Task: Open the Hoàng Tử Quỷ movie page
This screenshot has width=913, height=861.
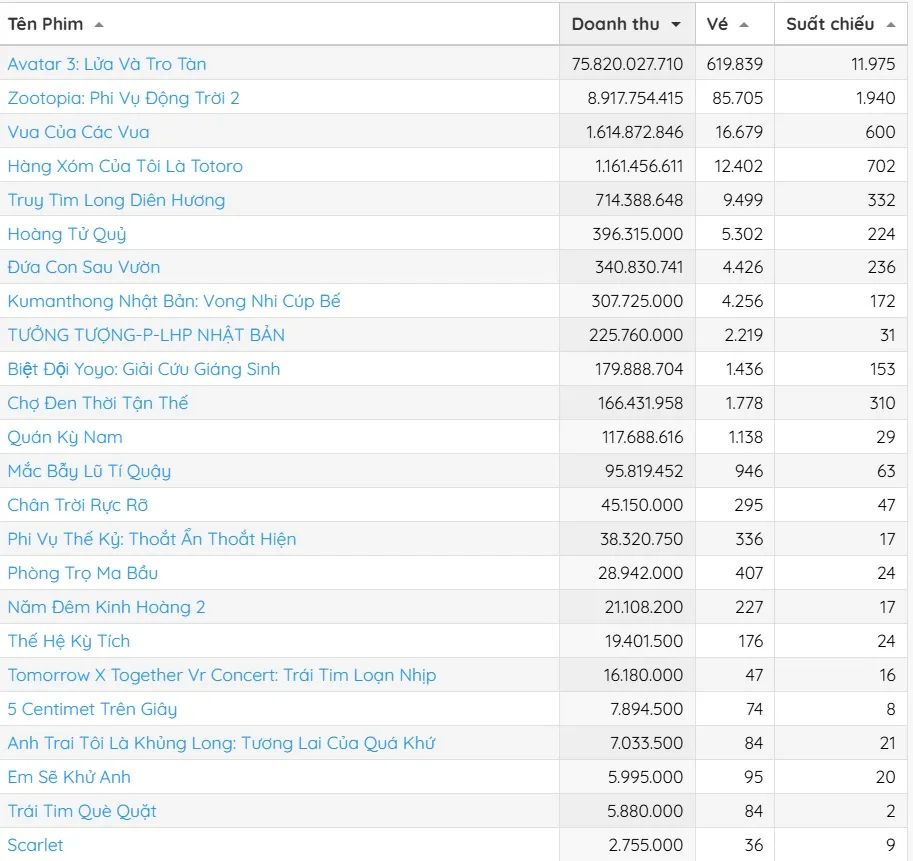Action: (67, 234)
